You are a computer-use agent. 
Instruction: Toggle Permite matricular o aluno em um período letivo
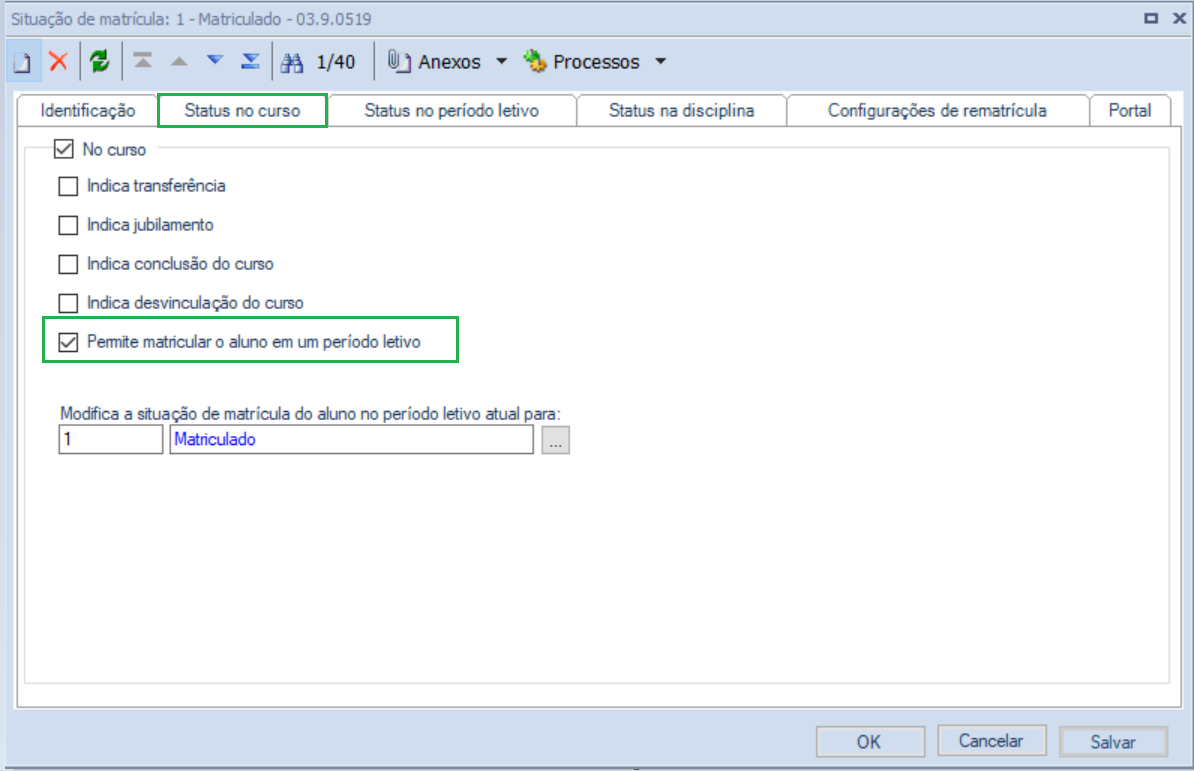[69, 342]
